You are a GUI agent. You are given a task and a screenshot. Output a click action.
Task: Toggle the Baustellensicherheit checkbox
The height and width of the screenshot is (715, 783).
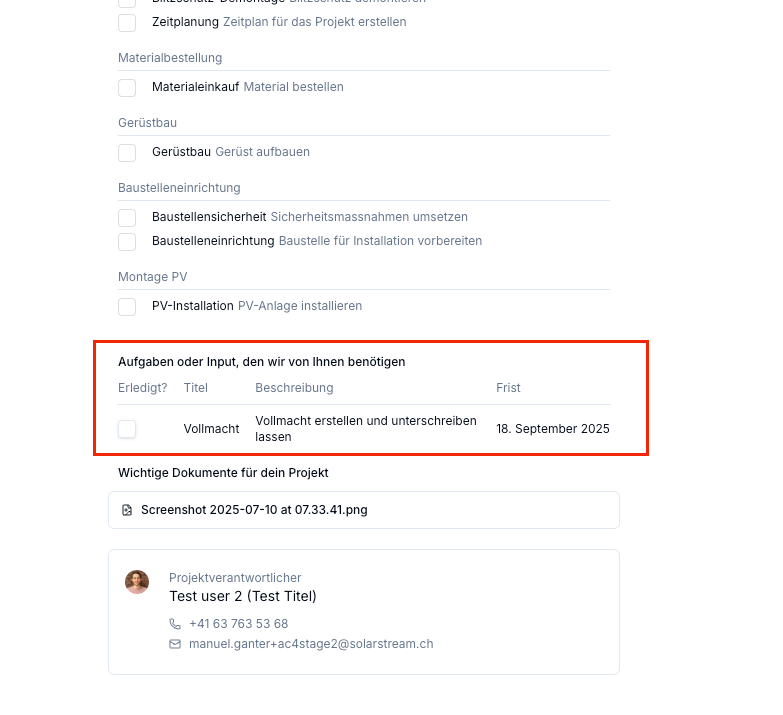click(x=127, y=217)
